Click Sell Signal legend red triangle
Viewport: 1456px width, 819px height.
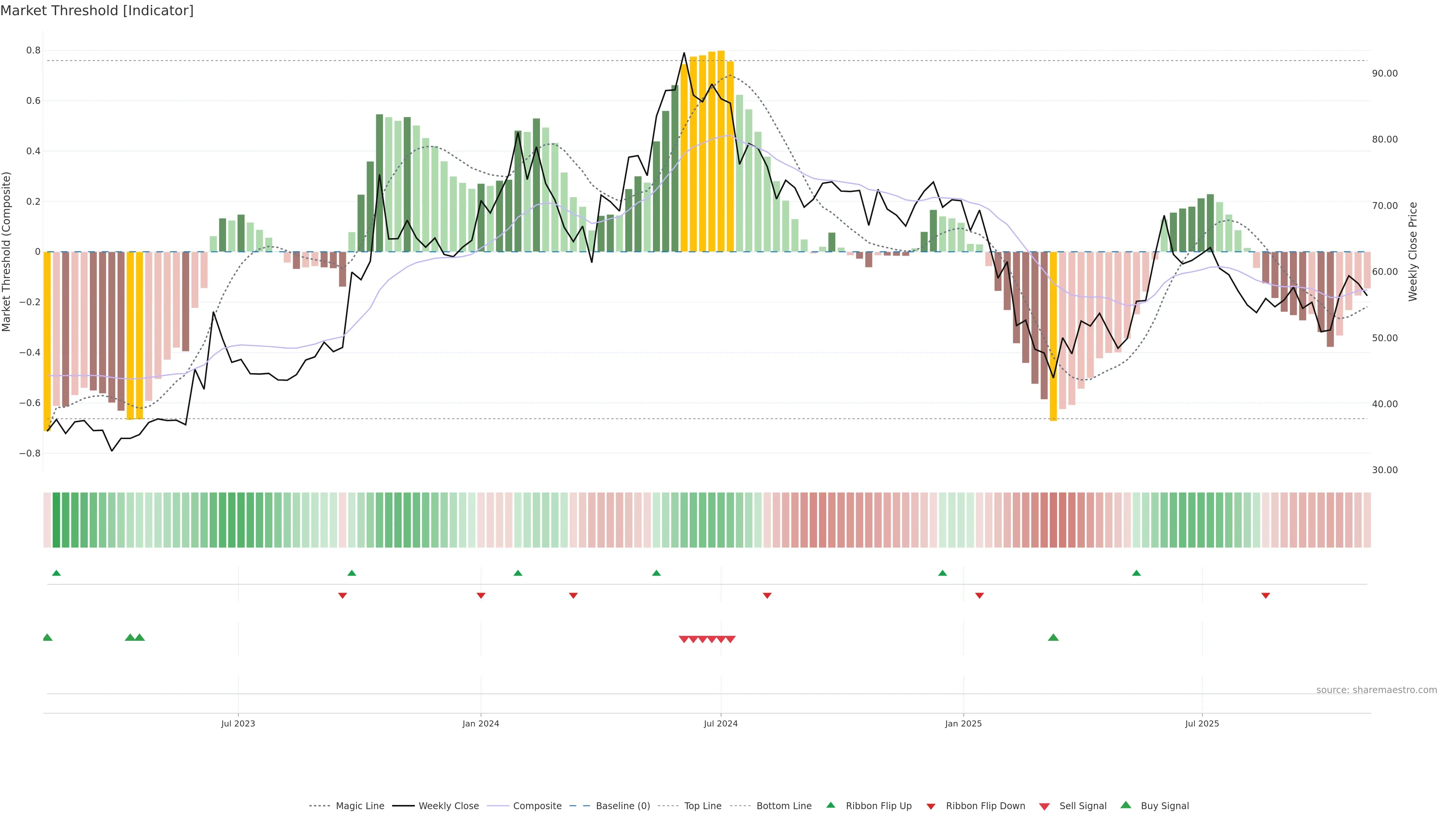tap(1045, 806)
